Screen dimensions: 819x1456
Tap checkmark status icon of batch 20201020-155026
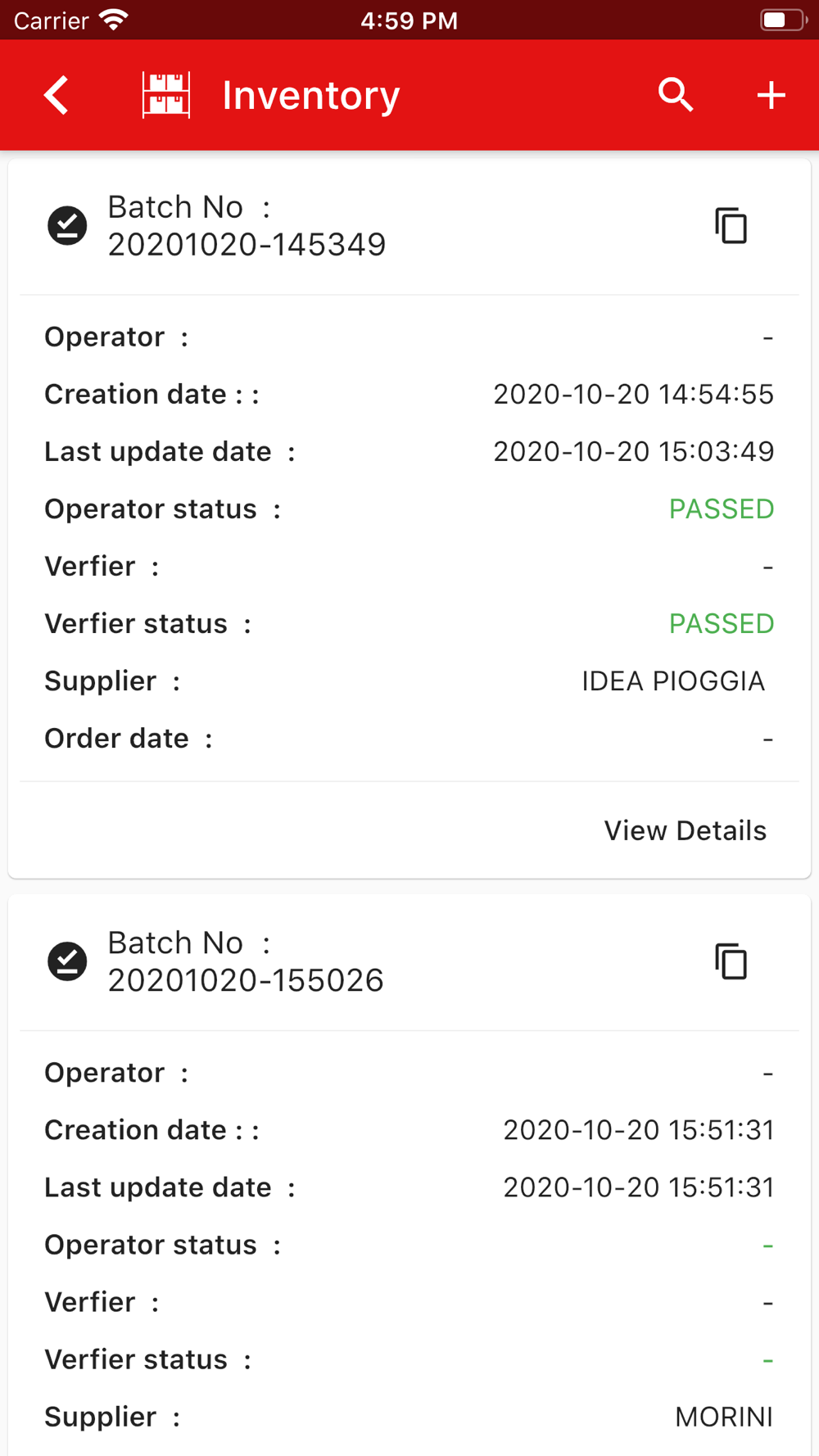coord(67,961)
